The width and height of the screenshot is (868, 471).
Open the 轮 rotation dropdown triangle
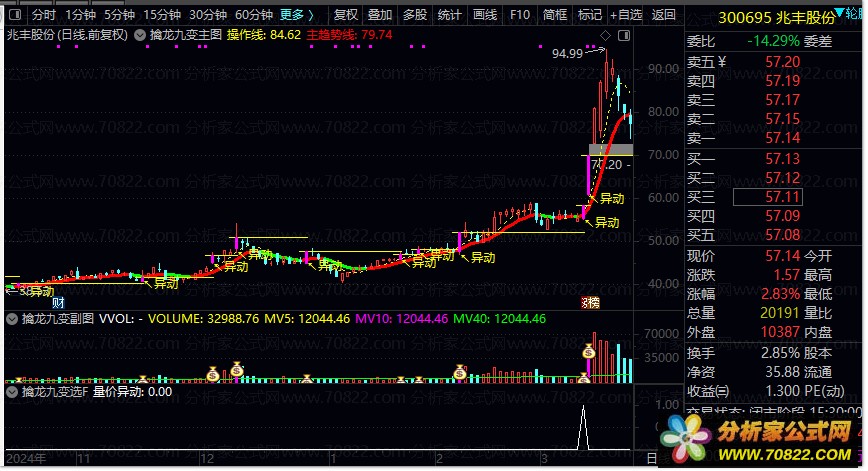click(839, 12)
